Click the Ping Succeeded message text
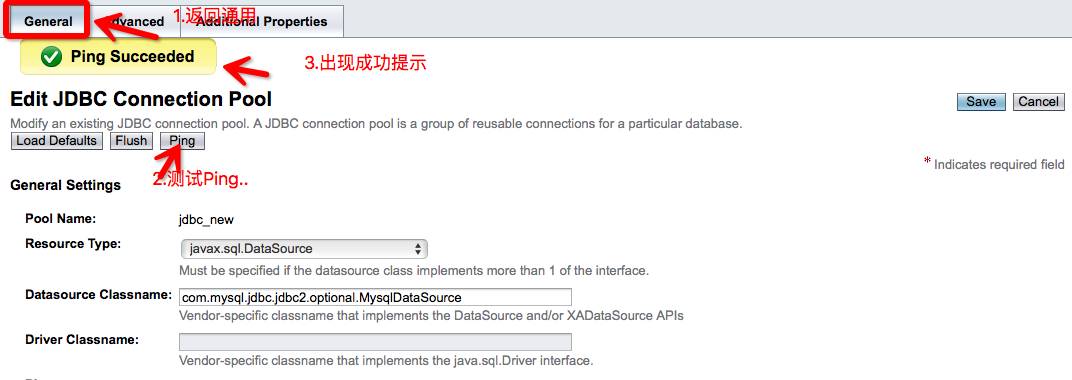This screenshot has height=380, width=1072. click(133, 57)
